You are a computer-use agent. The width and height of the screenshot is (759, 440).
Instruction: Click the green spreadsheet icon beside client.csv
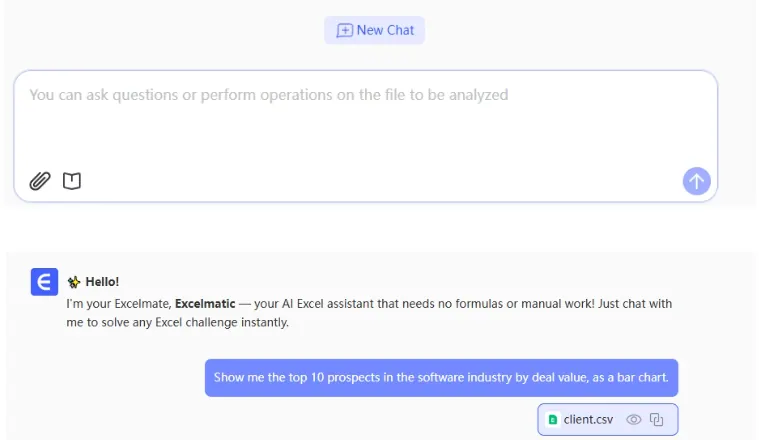pyautogui.click(x=553, y=420)
